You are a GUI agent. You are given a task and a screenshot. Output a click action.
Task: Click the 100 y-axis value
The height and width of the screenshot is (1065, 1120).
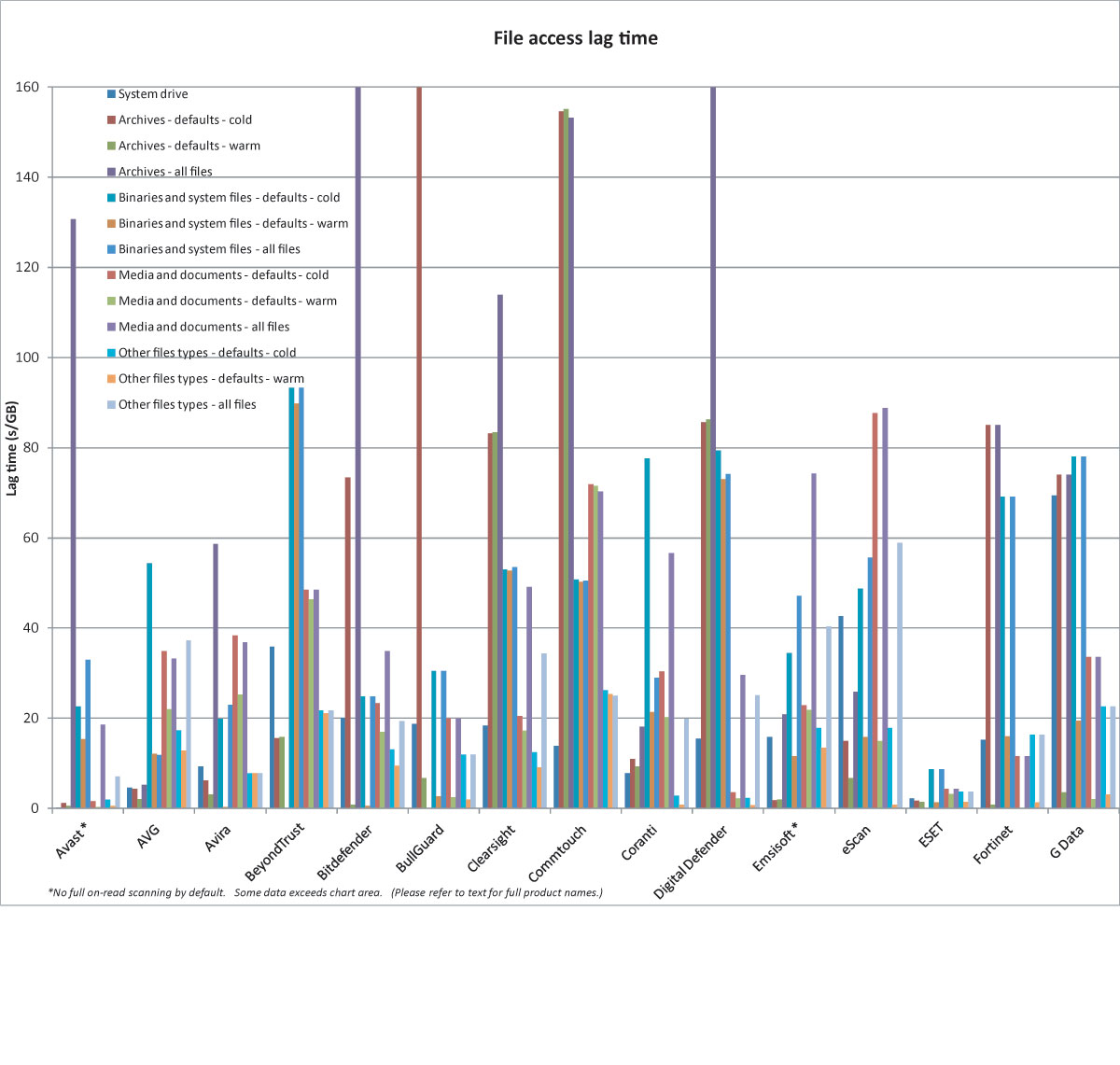27,357
